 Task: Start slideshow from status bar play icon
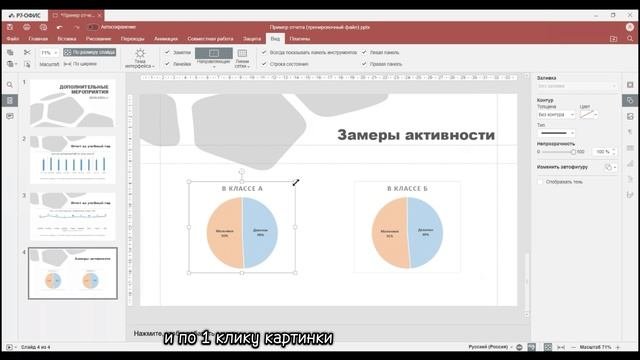click(x=9, y=347)
